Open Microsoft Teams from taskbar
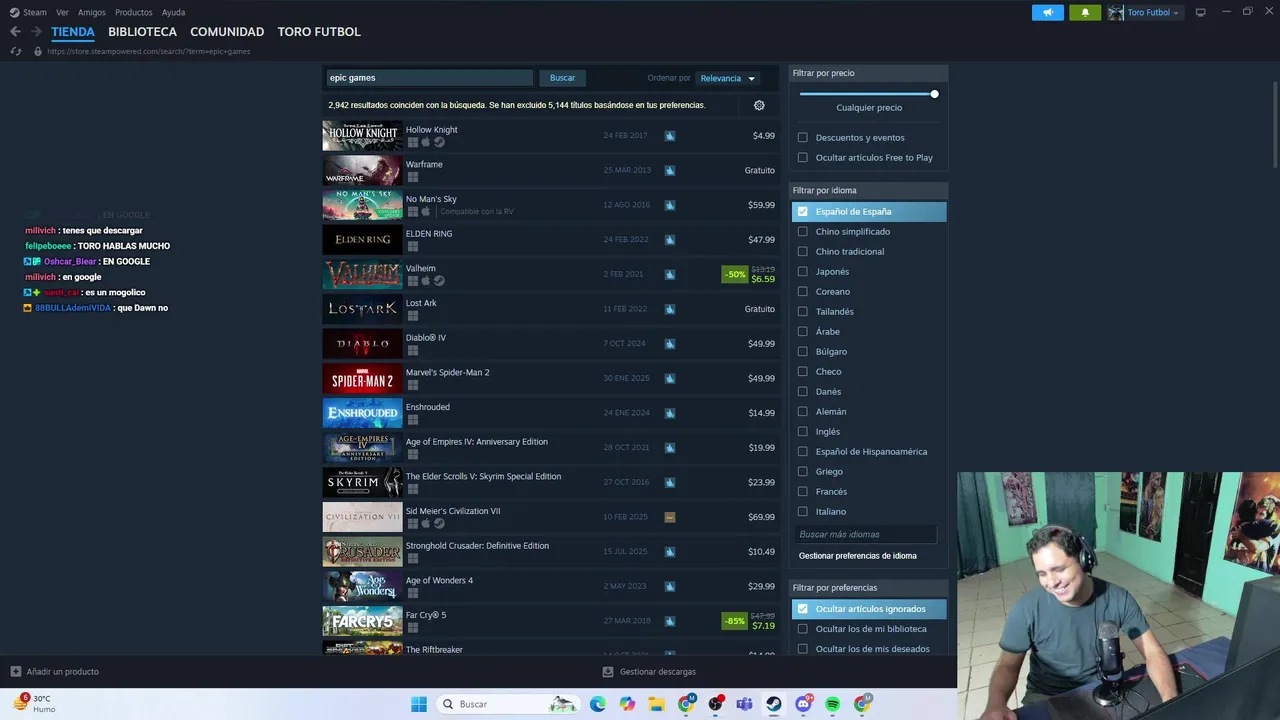 click(744, 704)
